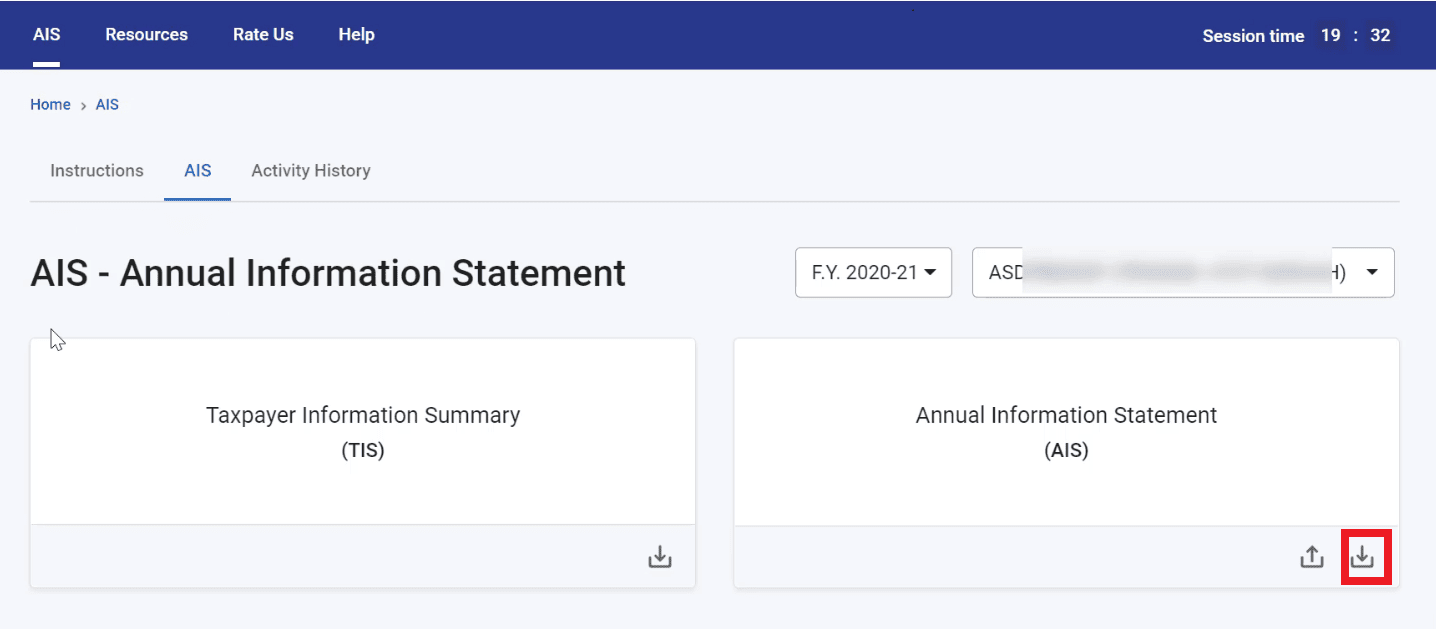
Task: Click the session timer minutes value 19
Action: pyautogui.click(x=1330, y=36)
